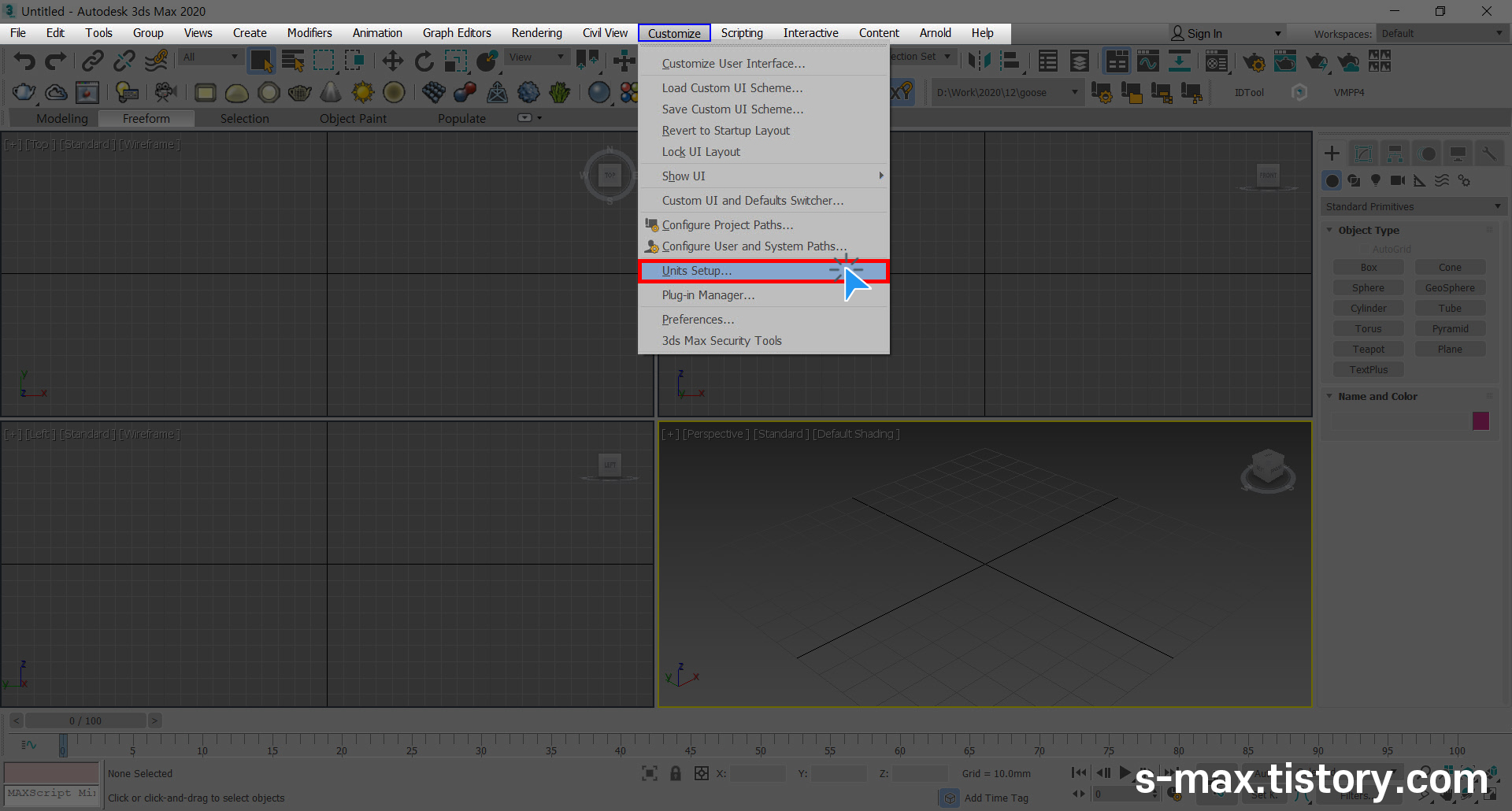Open Standard Primitives dropdown

coord(1414,206)
